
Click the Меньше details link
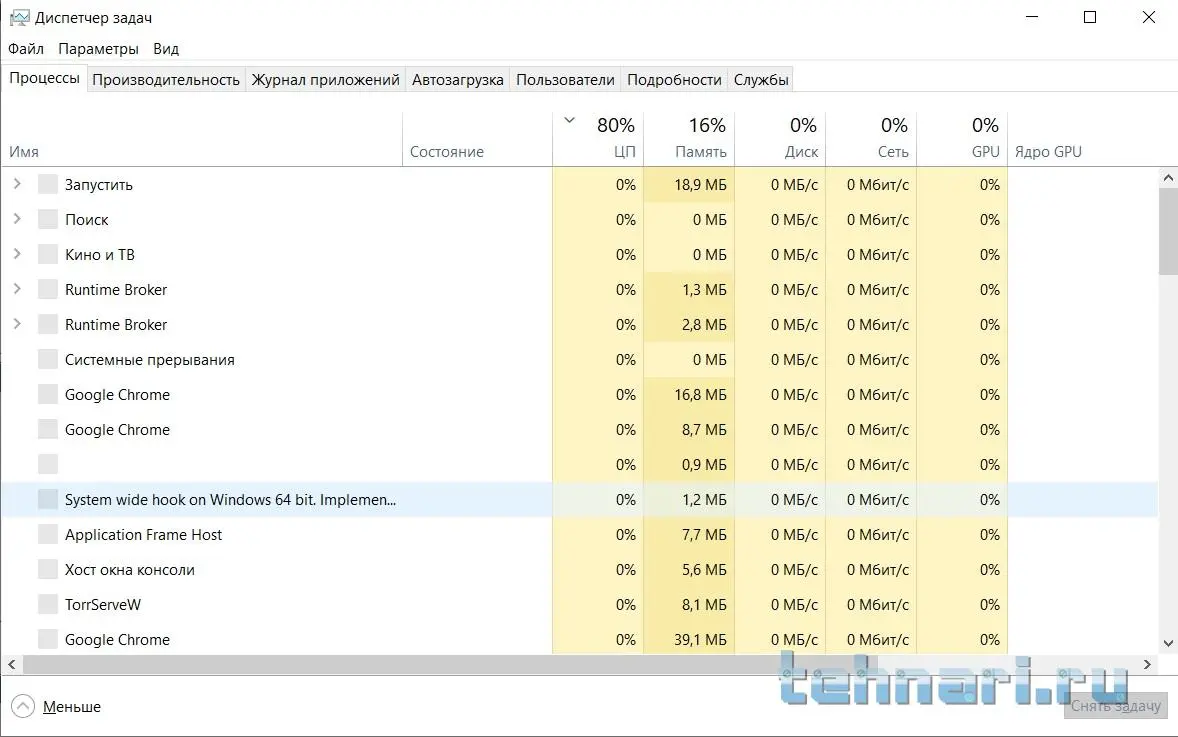72,707
